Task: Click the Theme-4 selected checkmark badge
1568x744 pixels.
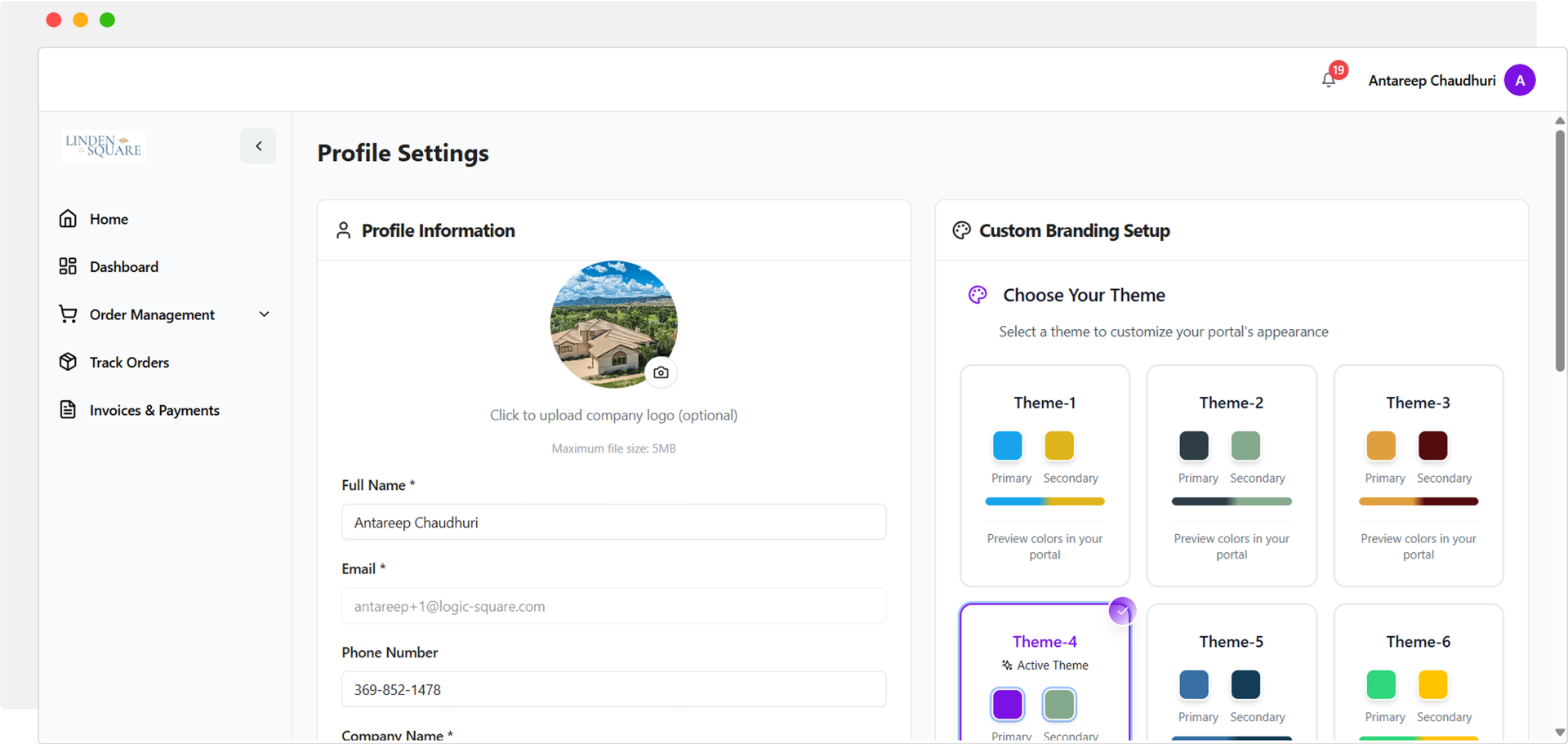Action: pos(1122,611)
